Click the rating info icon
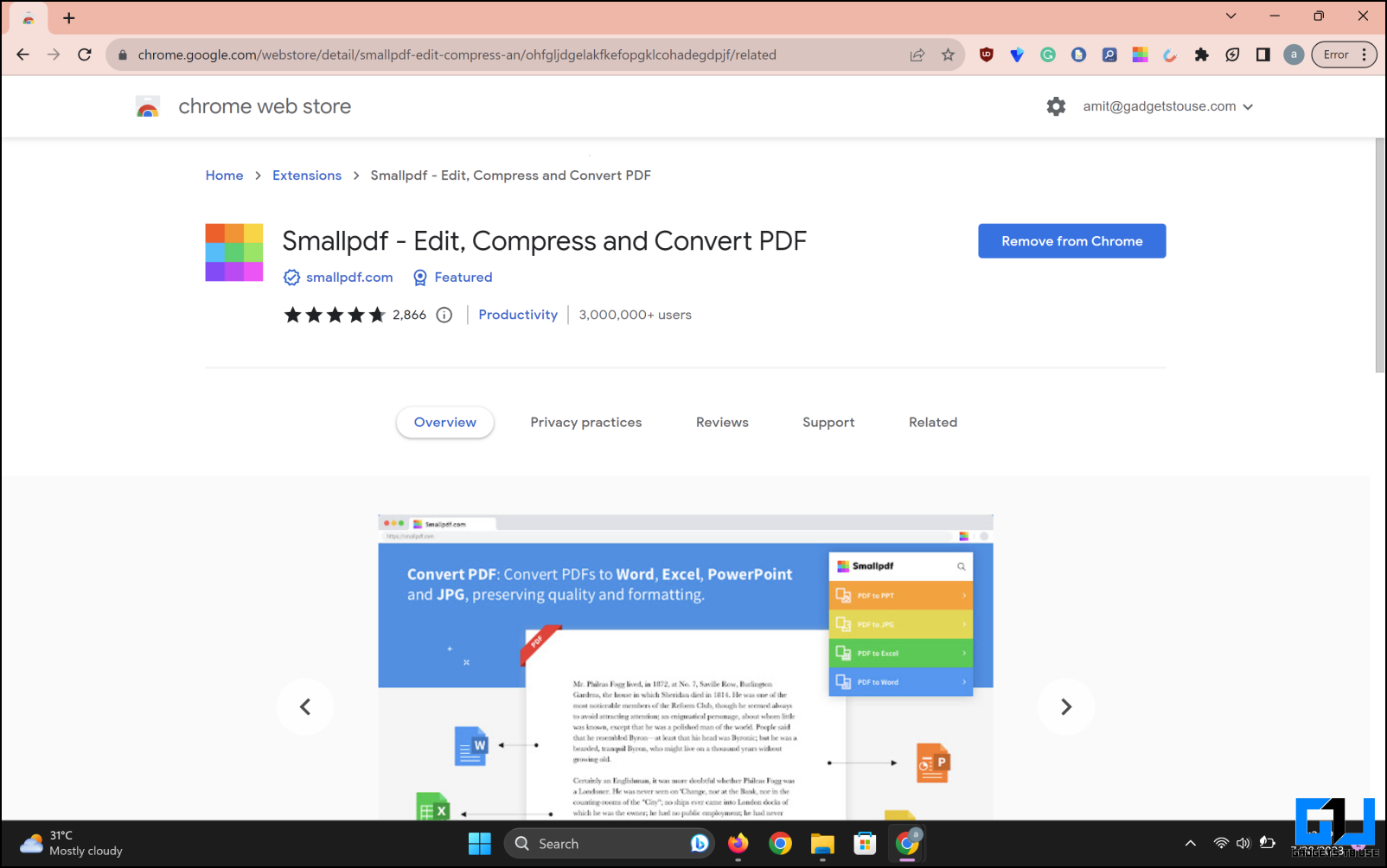1387x868 pixels. pos(444,315)
